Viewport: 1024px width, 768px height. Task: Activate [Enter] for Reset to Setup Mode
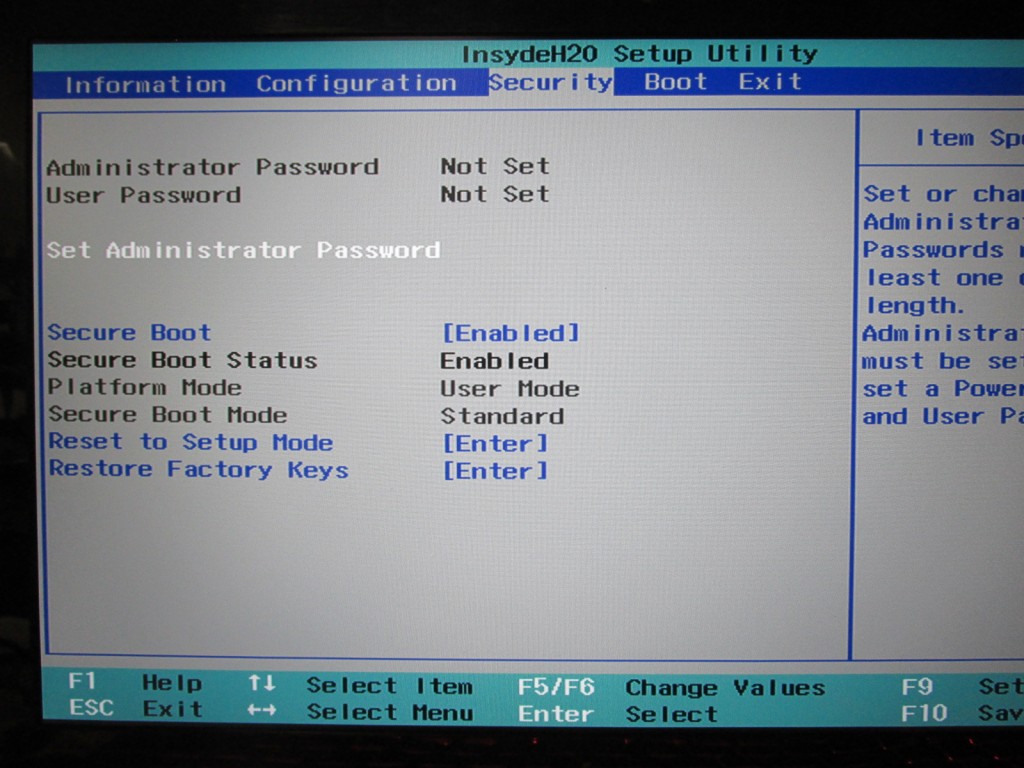495,444
